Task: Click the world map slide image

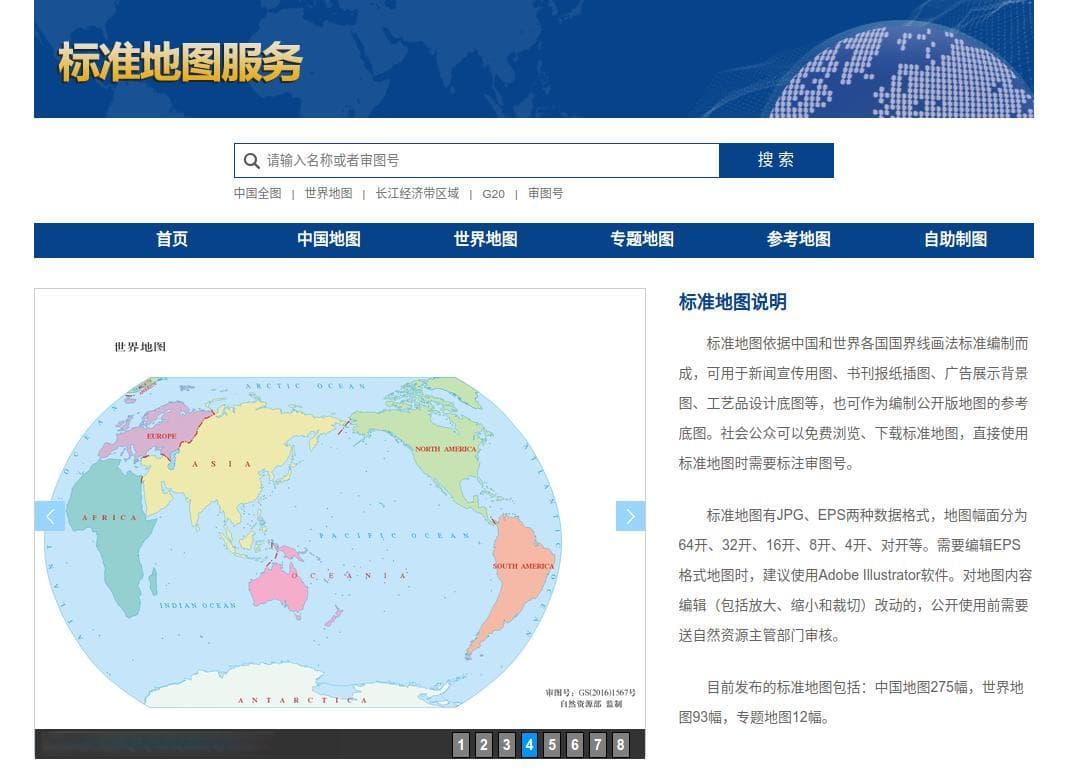Action: click(x=340, y=509)
